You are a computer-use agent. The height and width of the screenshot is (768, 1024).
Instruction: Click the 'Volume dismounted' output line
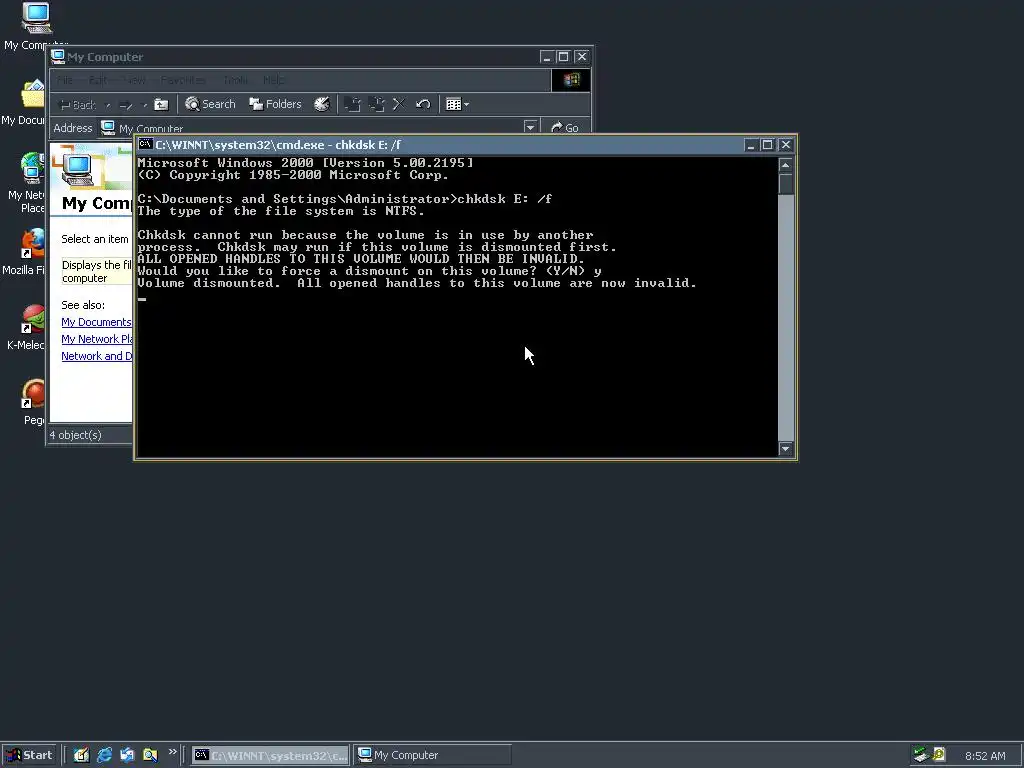point(417,283)
